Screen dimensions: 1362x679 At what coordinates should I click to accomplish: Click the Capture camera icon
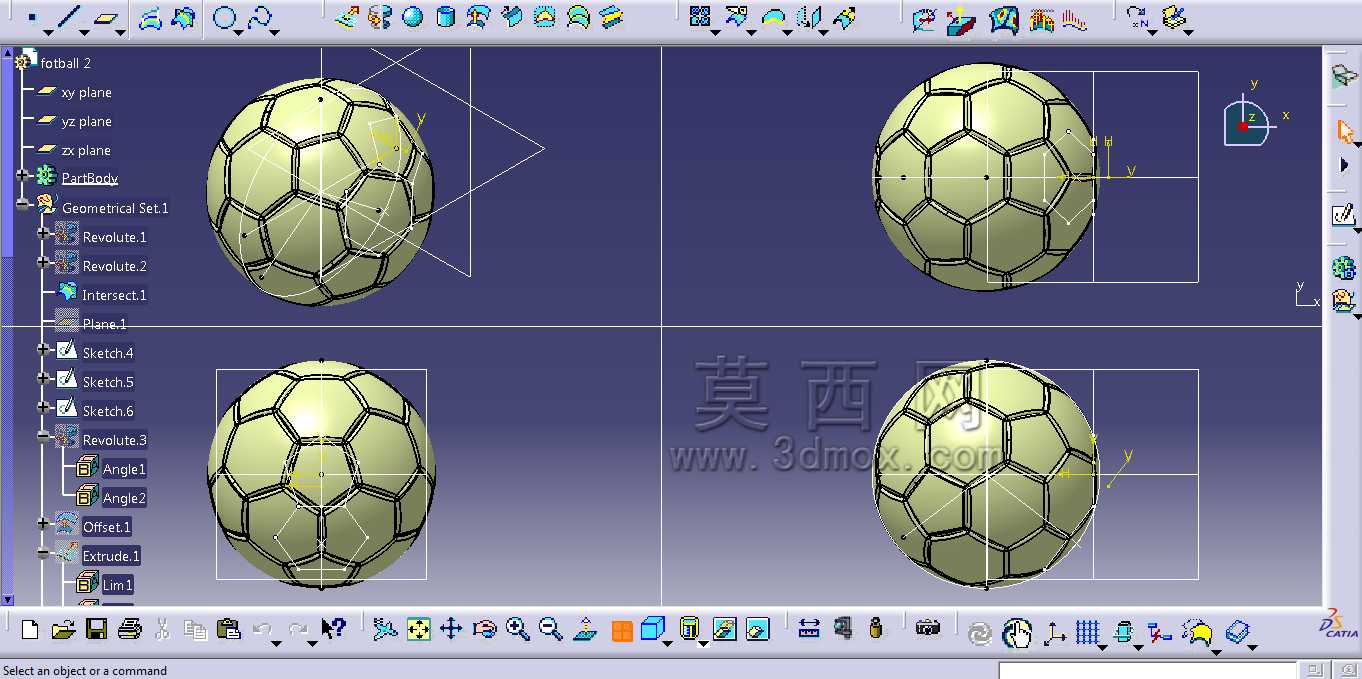[928, 629]
